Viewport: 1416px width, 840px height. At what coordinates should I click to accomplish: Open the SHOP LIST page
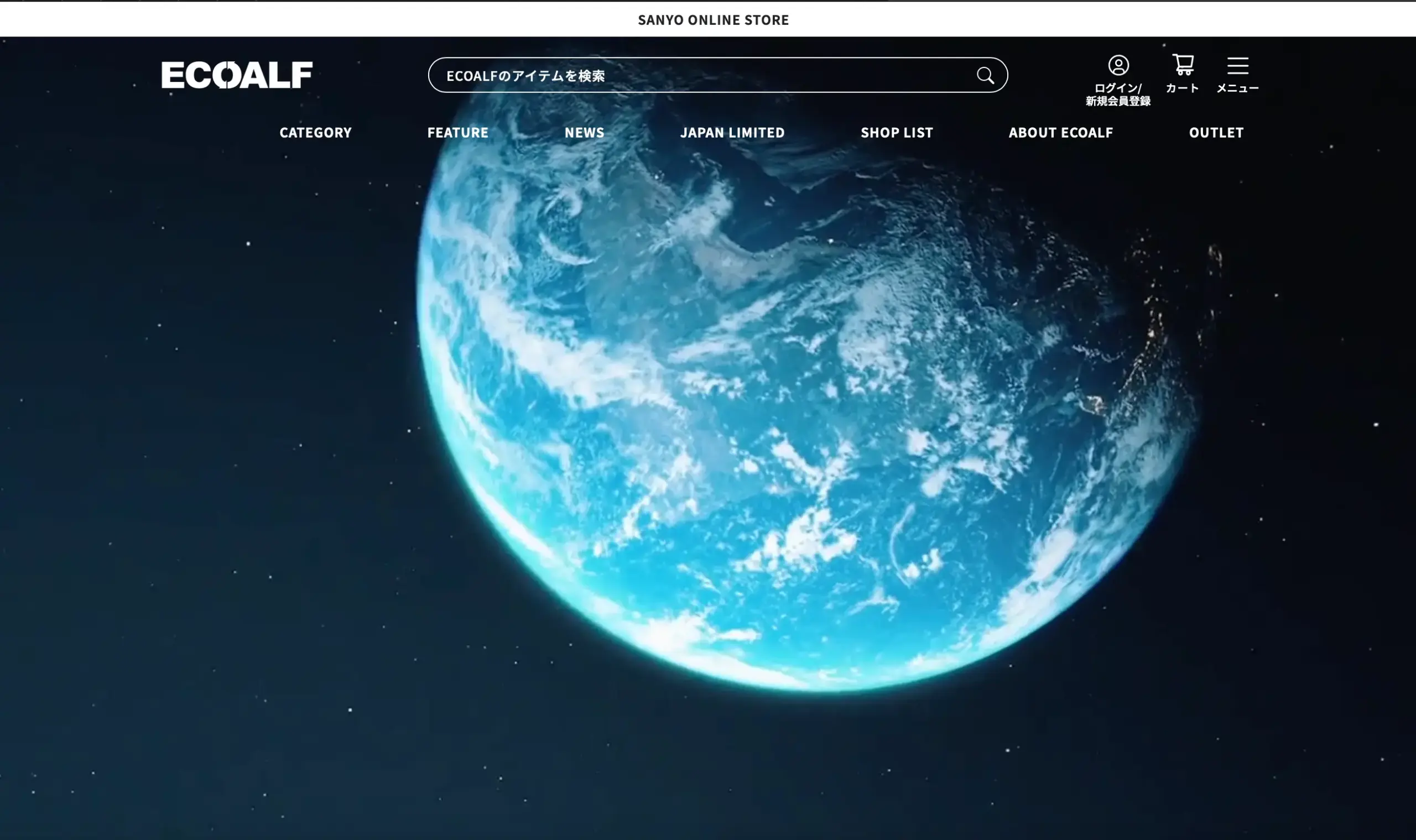(x=897, y=133)
